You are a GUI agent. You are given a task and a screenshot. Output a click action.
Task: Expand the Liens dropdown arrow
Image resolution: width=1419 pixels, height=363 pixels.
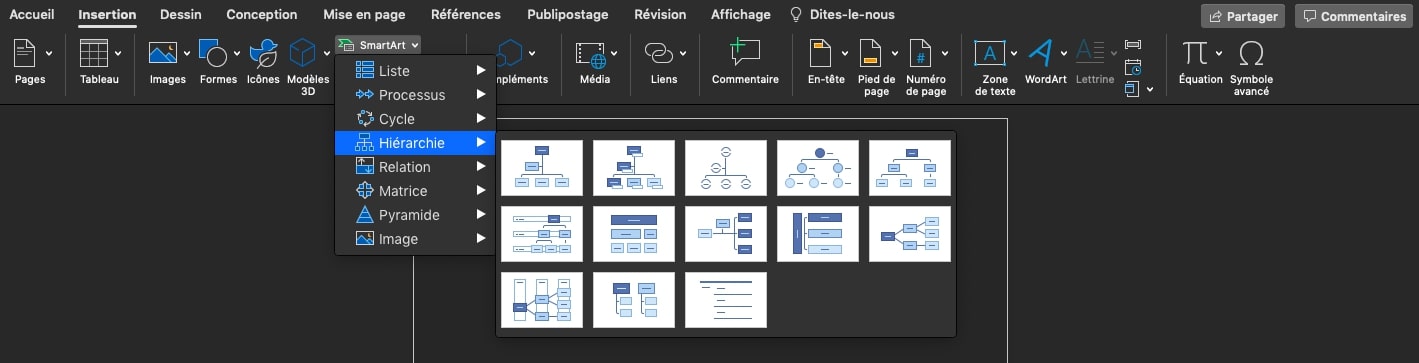pos(683,53)
